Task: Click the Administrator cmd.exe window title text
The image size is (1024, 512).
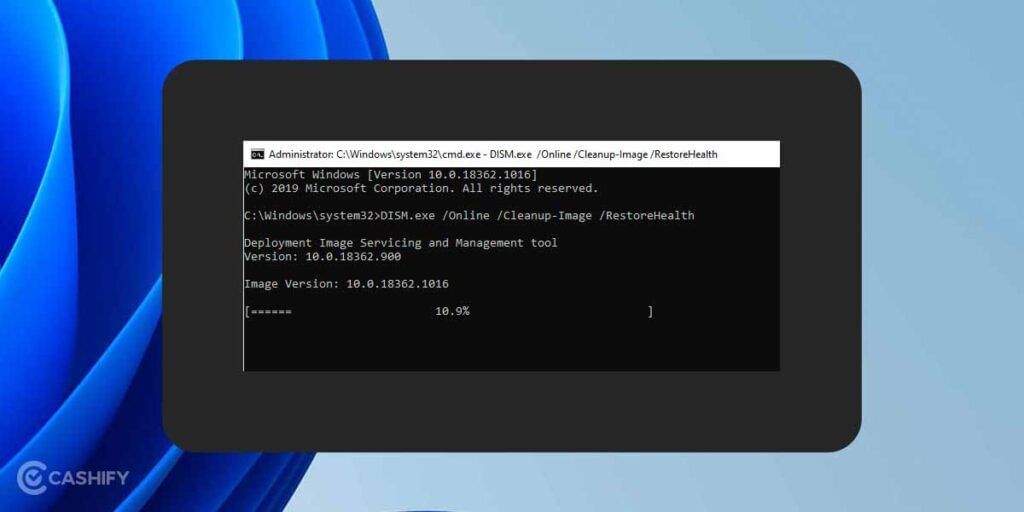Action: point(493,154)
